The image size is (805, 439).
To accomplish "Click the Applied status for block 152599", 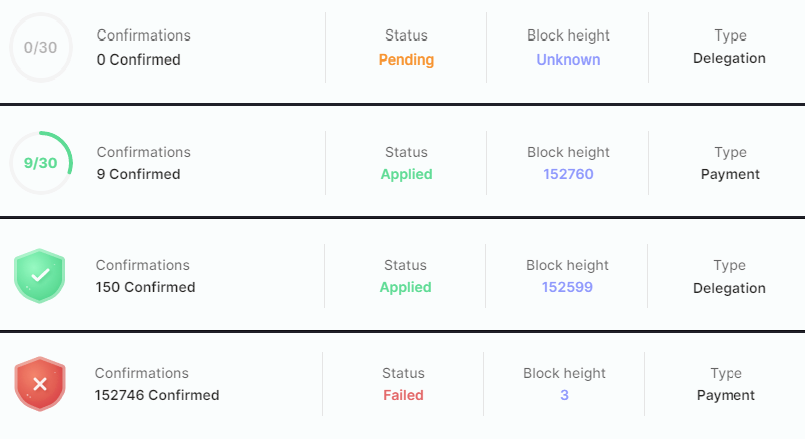I will (x=405, y=287).
